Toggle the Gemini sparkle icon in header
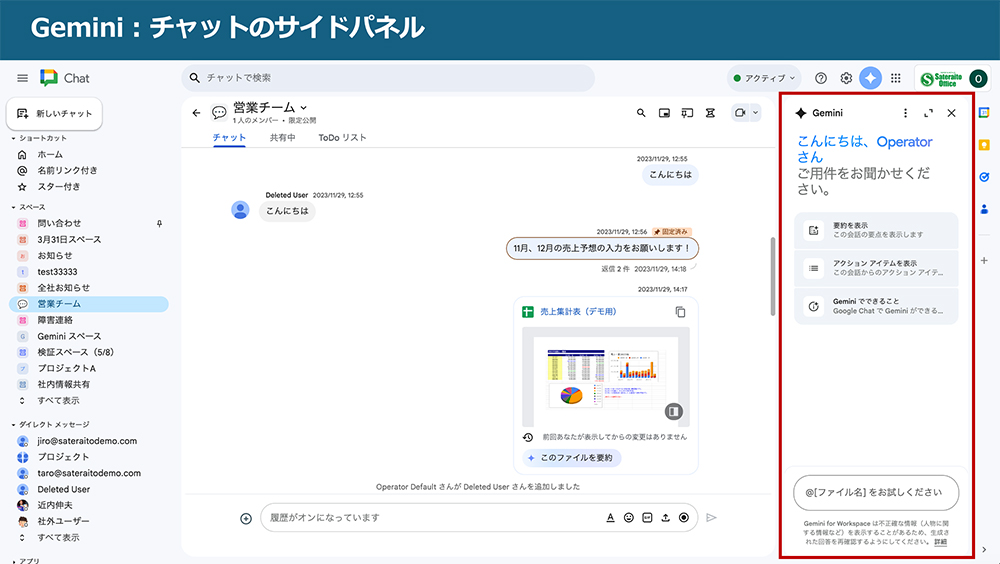The width and height of the screenshot is (1000, 564). (871, 78)
